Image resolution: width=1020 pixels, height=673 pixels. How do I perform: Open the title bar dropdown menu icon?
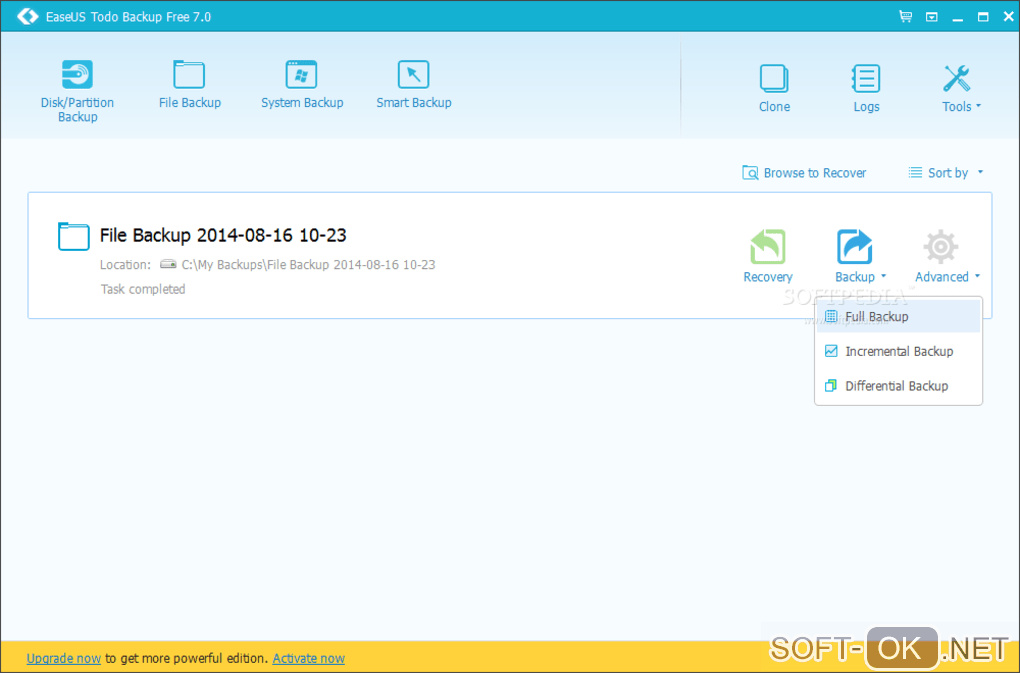(932, 17)
